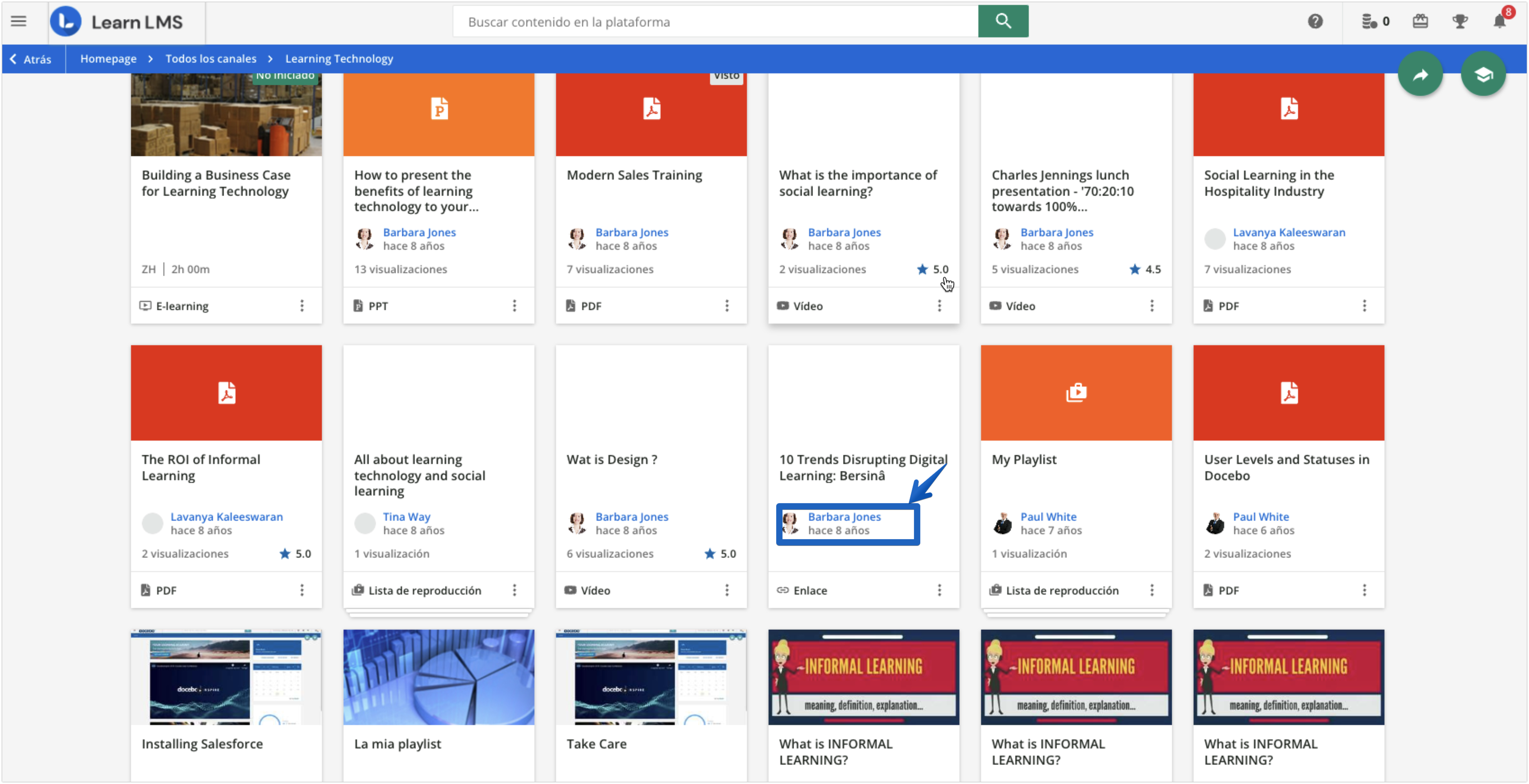This screenshot has width=1529, height=784.
Task: Click star rating 5.0 on social learning card
Action: tap(932, 269)
